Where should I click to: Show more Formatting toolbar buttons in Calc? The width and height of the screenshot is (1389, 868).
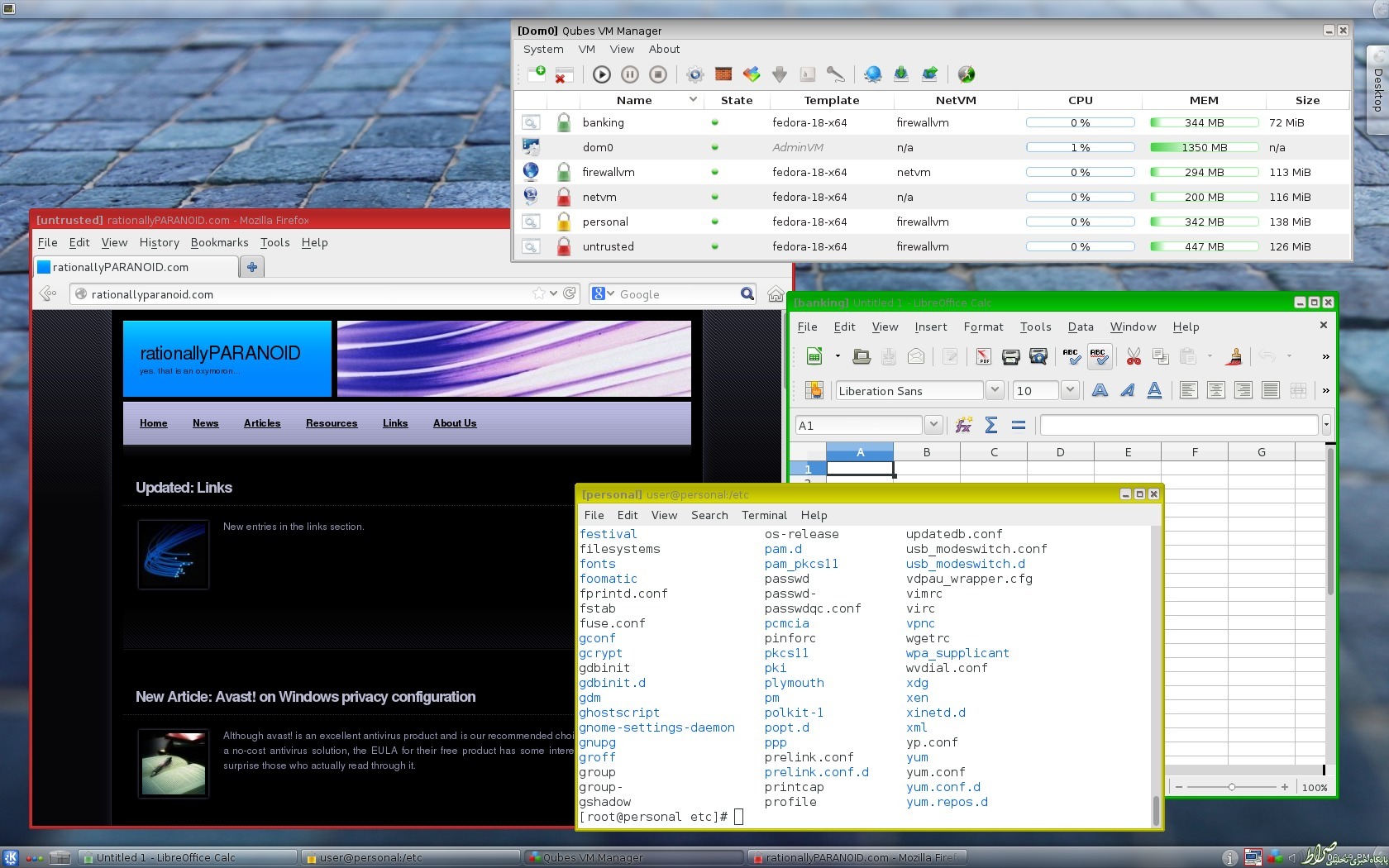click(1325, 390)
